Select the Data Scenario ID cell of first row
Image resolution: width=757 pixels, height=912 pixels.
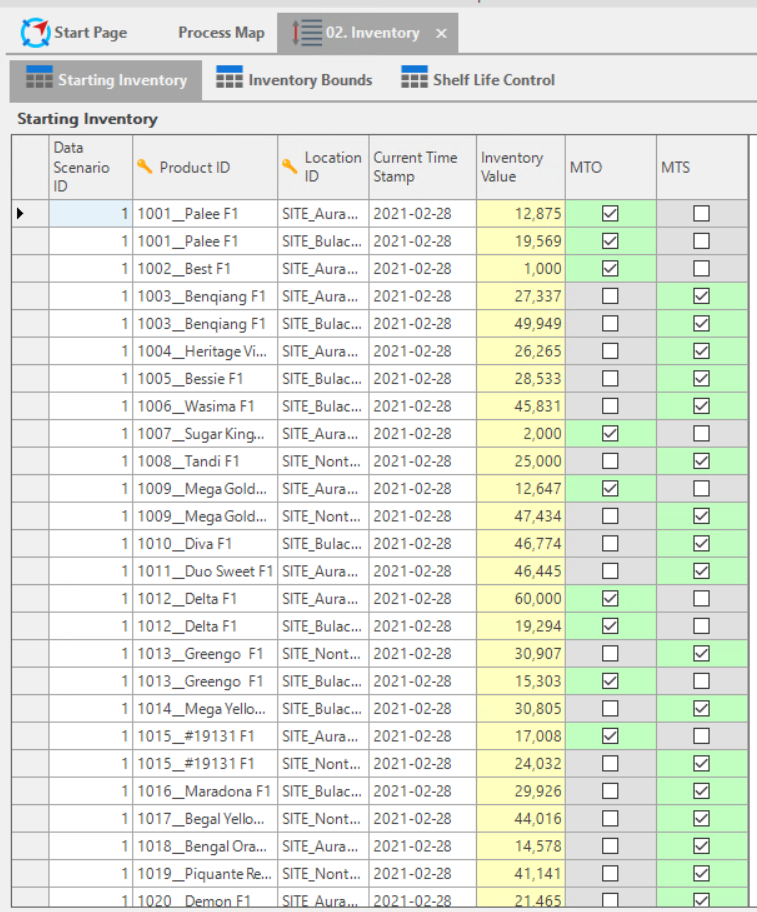(91, 213)
